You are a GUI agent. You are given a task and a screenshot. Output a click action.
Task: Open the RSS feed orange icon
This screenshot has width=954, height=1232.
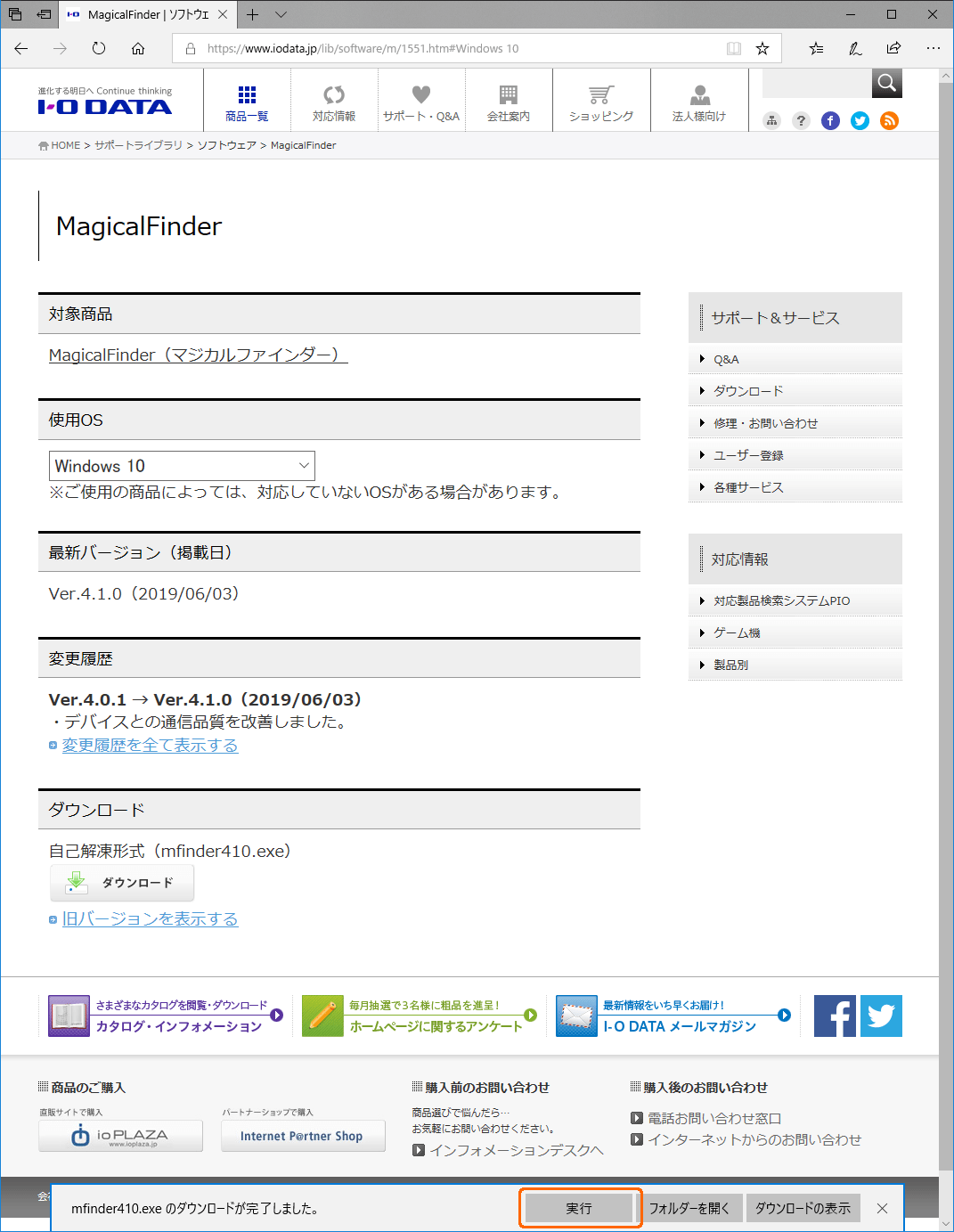pyautogui.click(x=889, y=121)
